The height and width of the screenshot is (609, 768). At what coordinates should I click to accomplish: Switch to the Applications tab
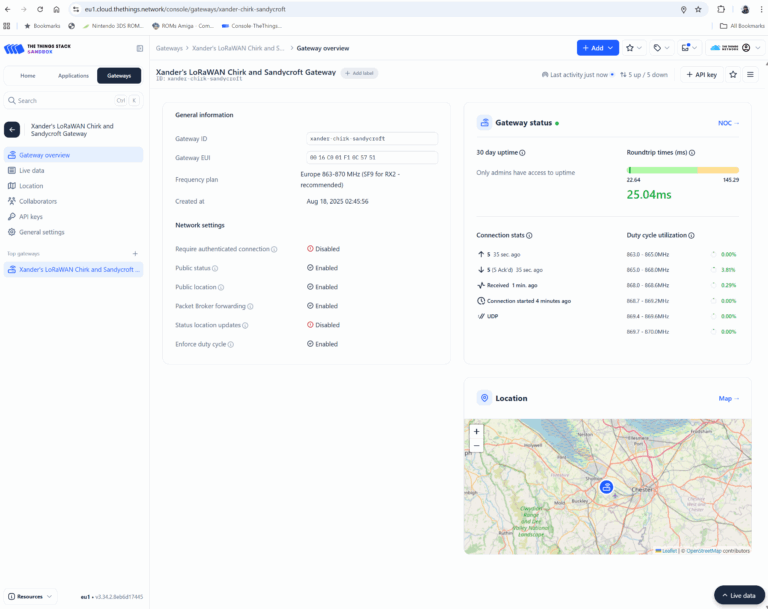click(73, 75)
